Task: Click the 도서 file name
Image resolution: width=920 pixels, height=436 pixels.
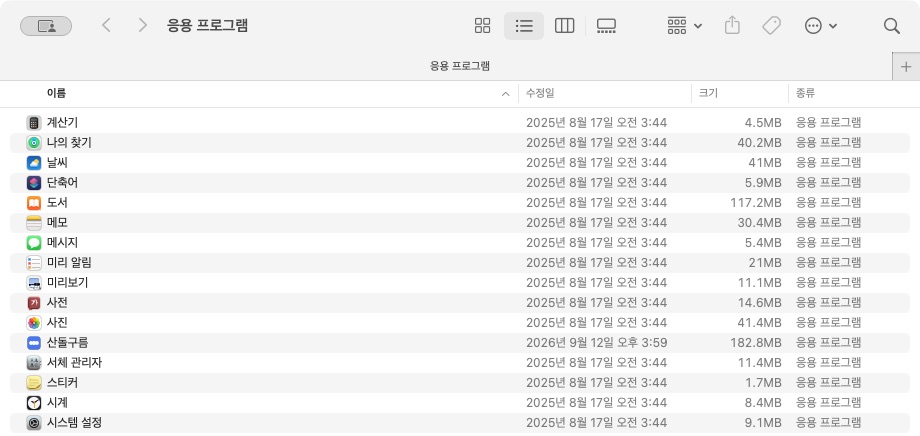Action: (58, 202)
